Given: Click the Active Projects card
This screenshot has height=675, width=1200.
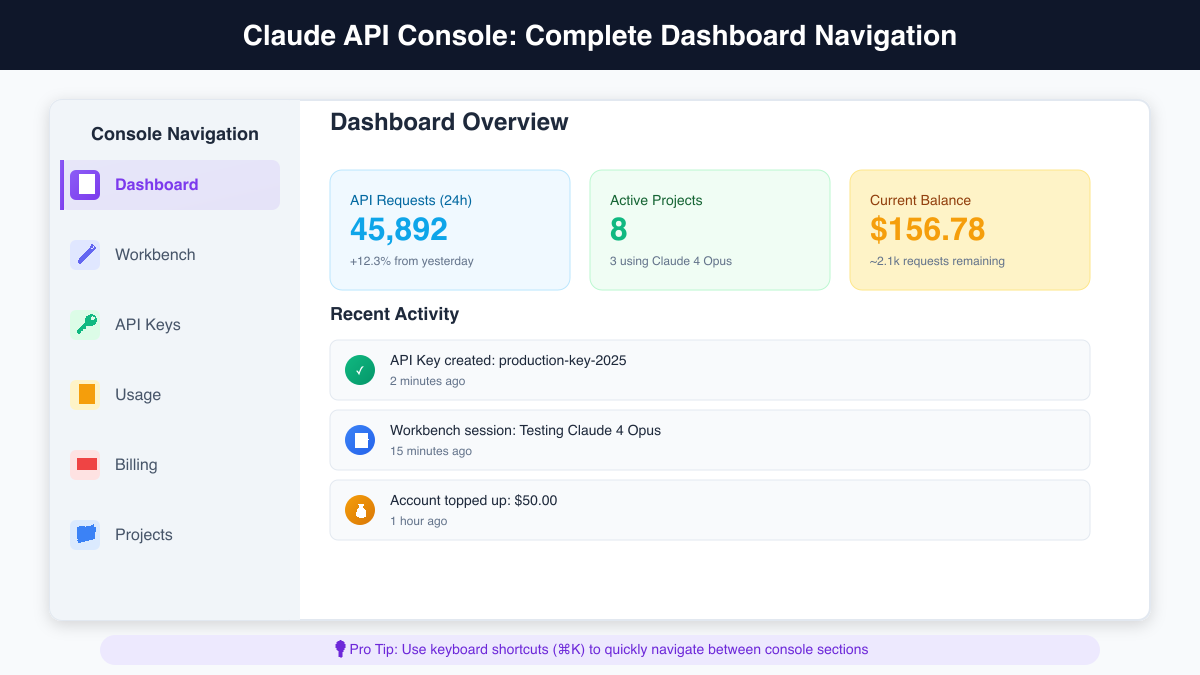Looking at the screenshot, I should tap(710, 229).
